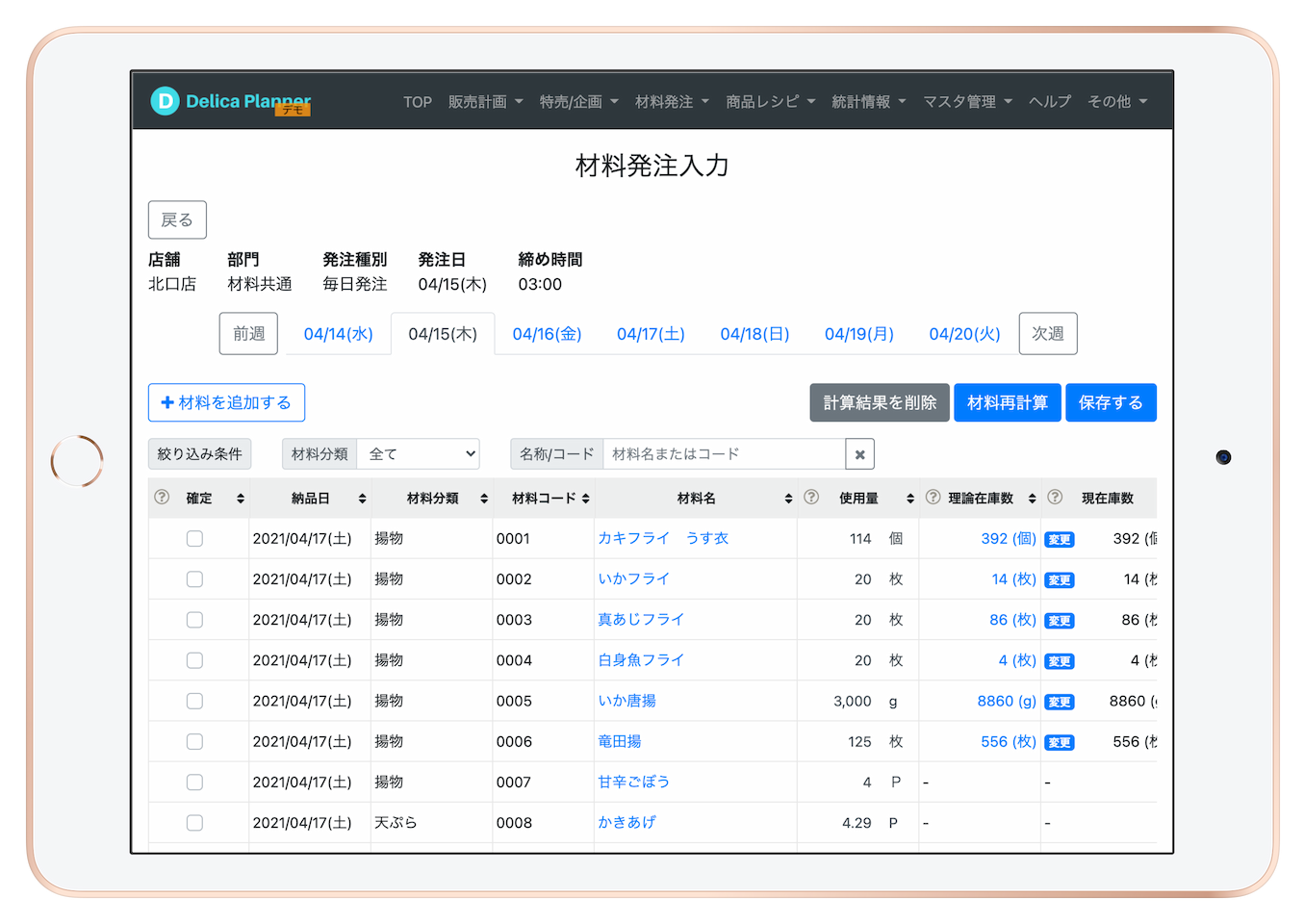
Task: Open the 材料分類 category dropdown
Action: 419,453
